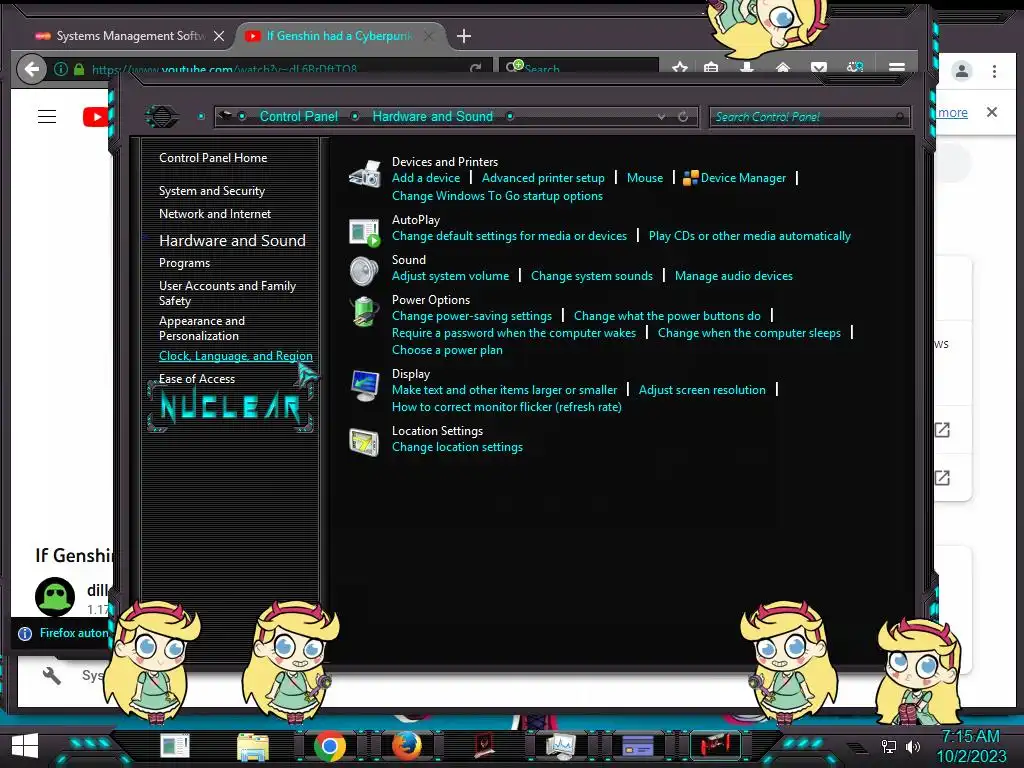Open Programs category
This screenshot has width=1024, height=768.
[x=184, y=263]
